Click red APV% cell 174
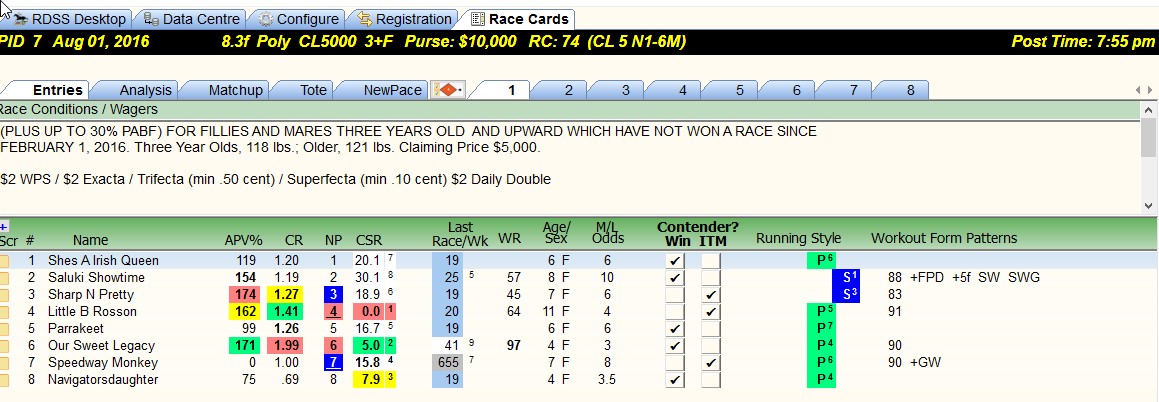Viewport: 1159px width, 402px height. (244, 295)
